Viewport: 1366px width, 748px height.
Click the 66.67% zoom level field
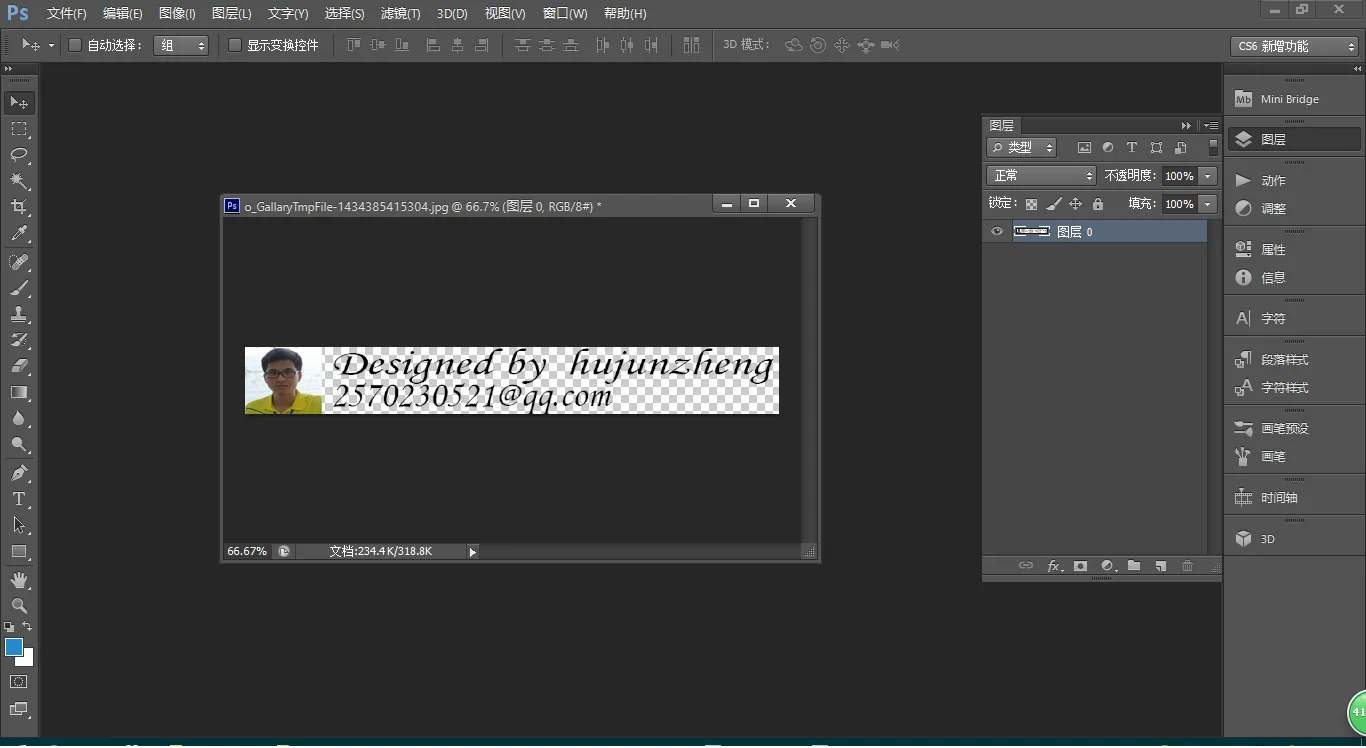[x=247, y=551]
